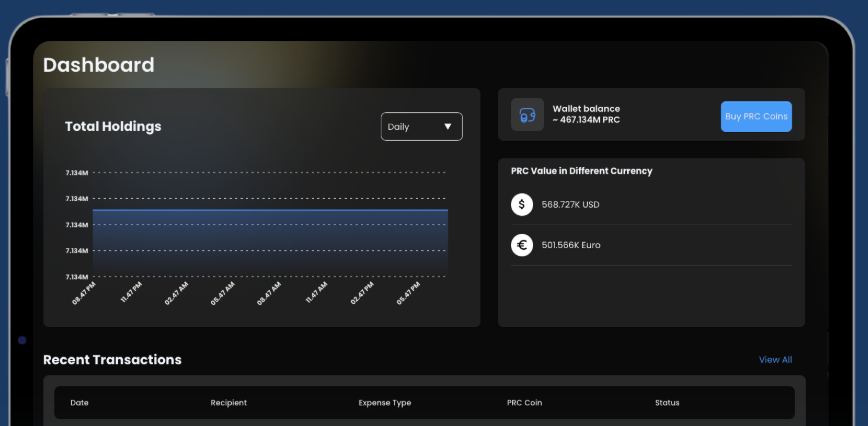Click the Recent Transactions heading
Screen dimensions: 868x426
tap(112, 360)
